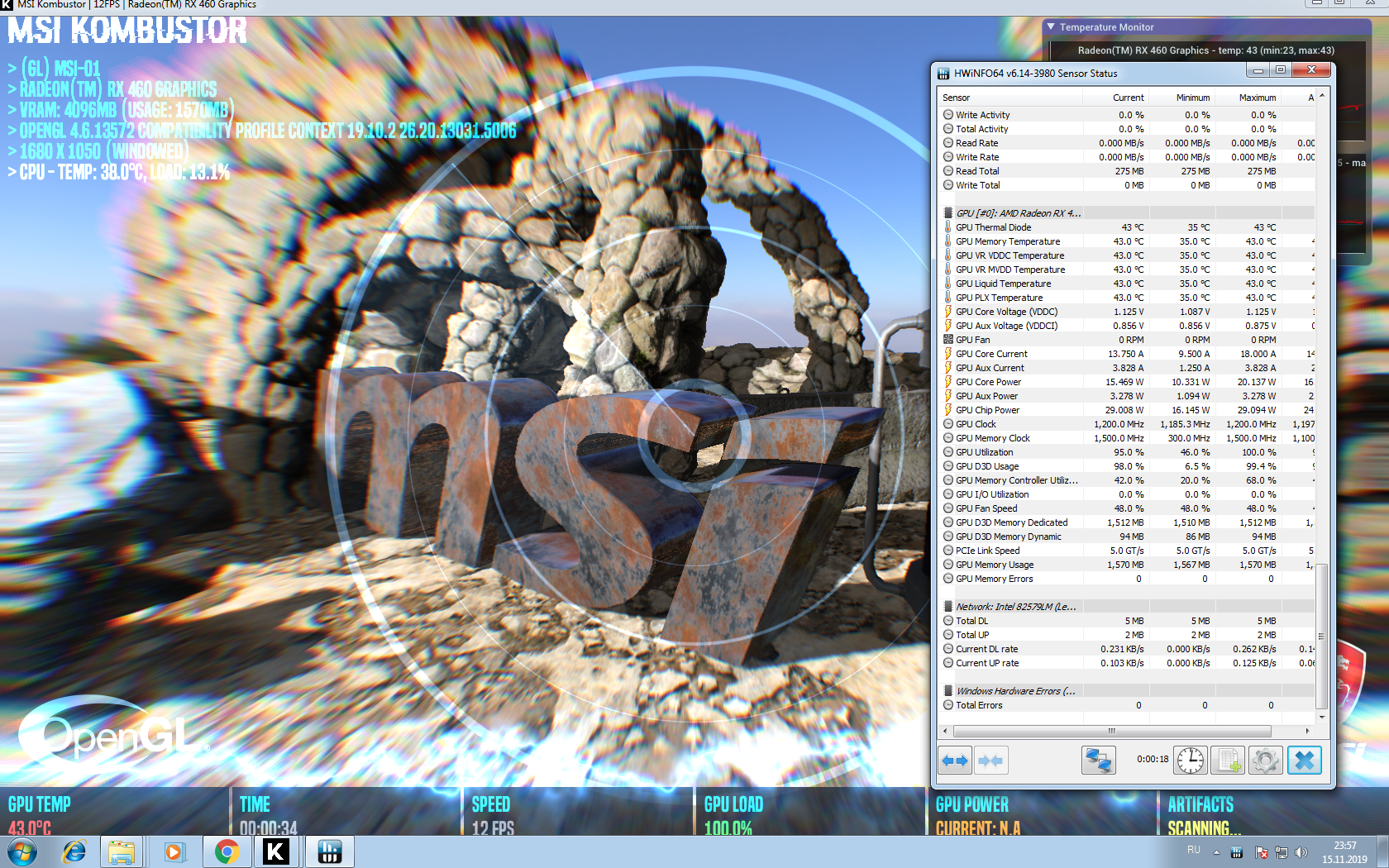Image resolution: width=1389 pixels, height=868 pixels.
Task: Click the horizontal scroll-right arrow in HWiNFO
Action: point(1307,731)
